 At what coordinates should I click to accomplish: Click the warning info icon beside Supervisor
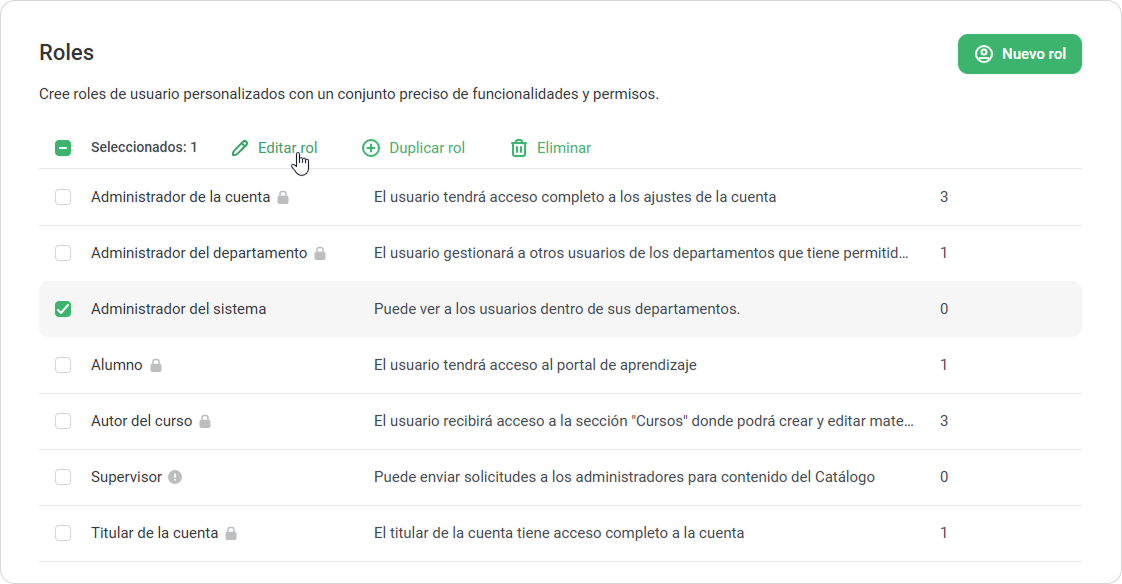pyautogui.click(x=175, y=477)
